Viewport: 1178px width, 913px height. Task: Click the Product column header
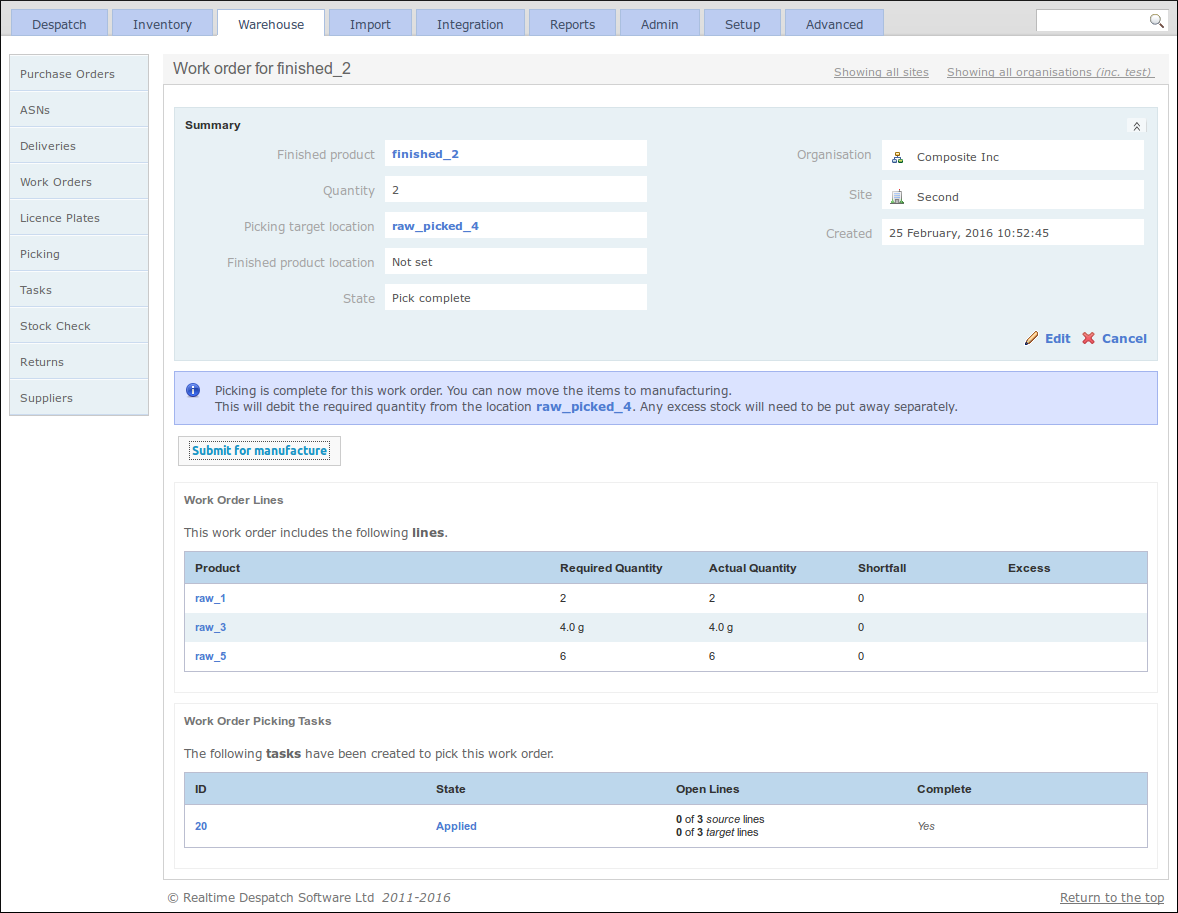(x=217, y=568)
